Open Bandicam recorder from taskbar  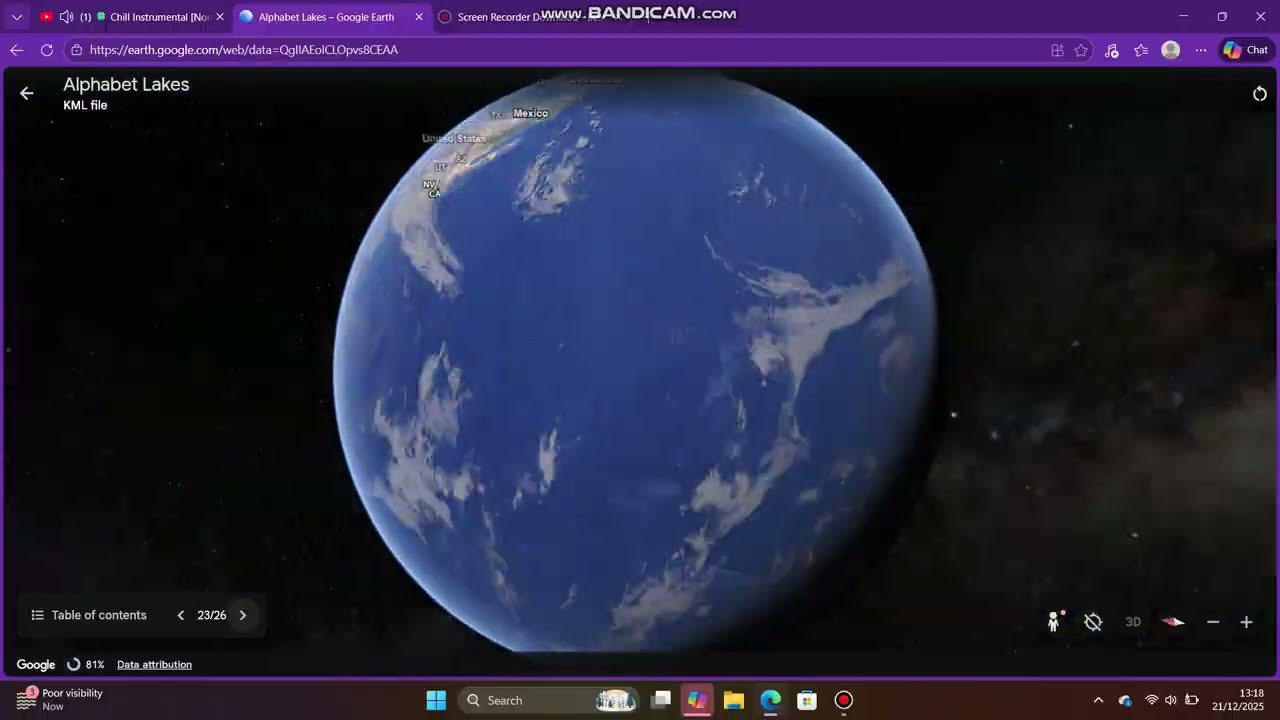(x=843, y=700)
